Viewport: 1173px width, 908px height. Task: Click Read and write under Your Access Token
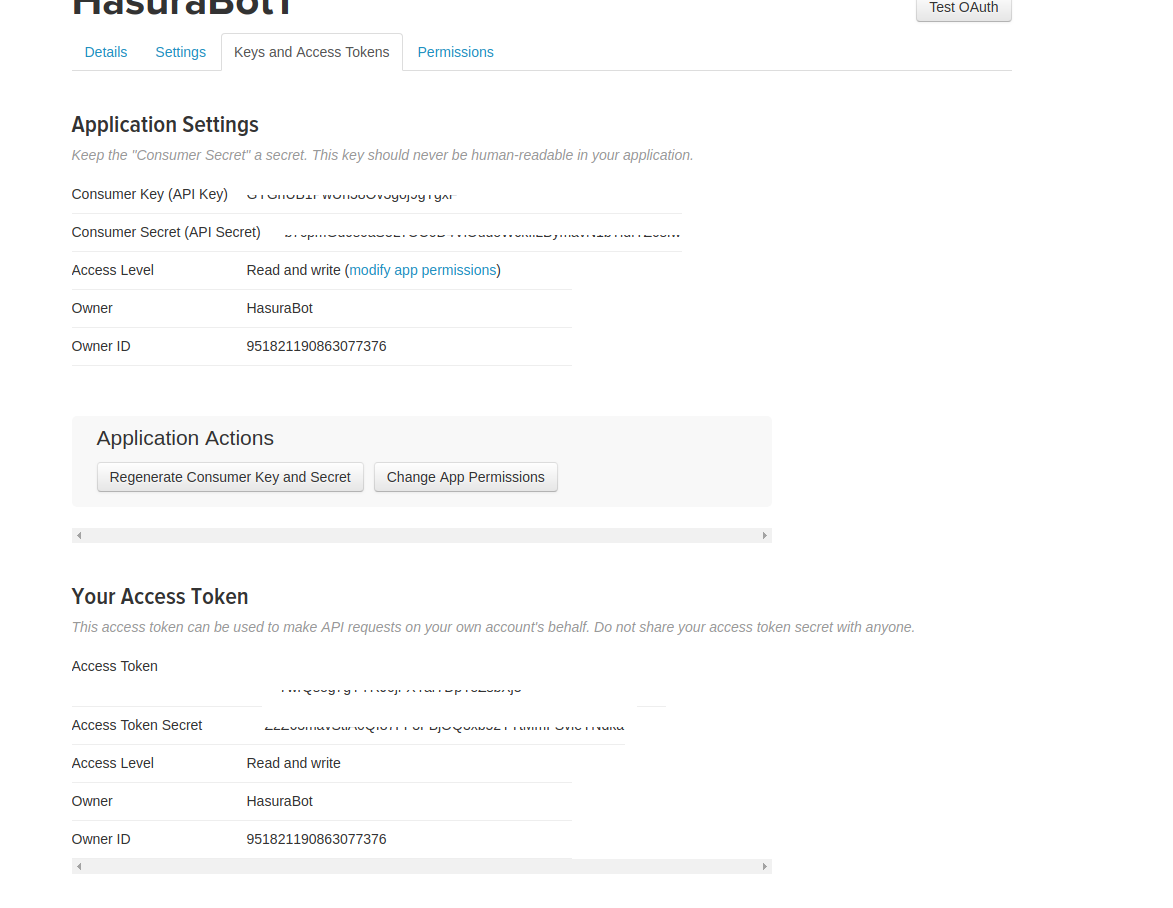click(293, 763)
